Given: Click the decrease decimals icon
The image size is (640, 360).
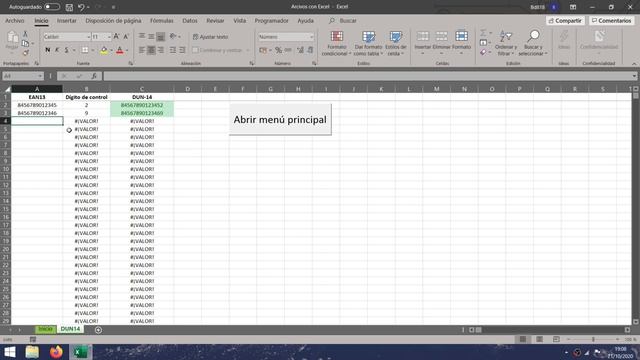Looking at the screenshot, I should (310, 50).
